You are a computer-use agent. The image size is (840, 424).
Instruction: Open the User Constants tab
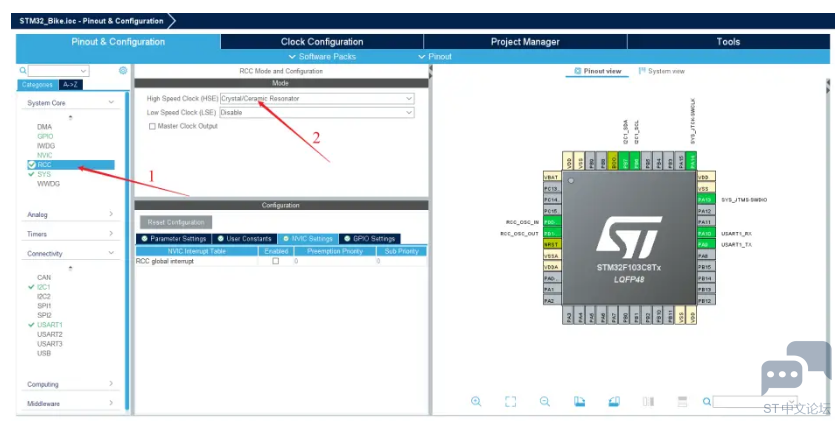[244, 239]
